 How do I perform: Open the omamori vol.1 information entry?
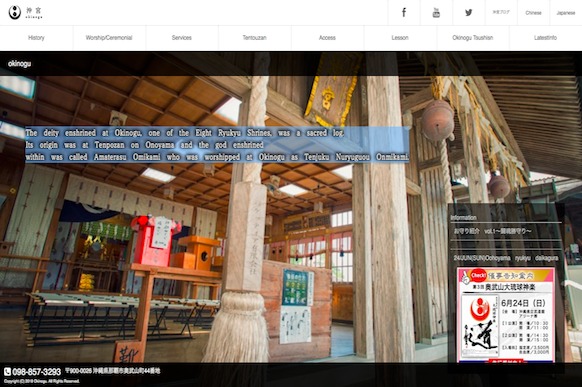coord(492,231)
